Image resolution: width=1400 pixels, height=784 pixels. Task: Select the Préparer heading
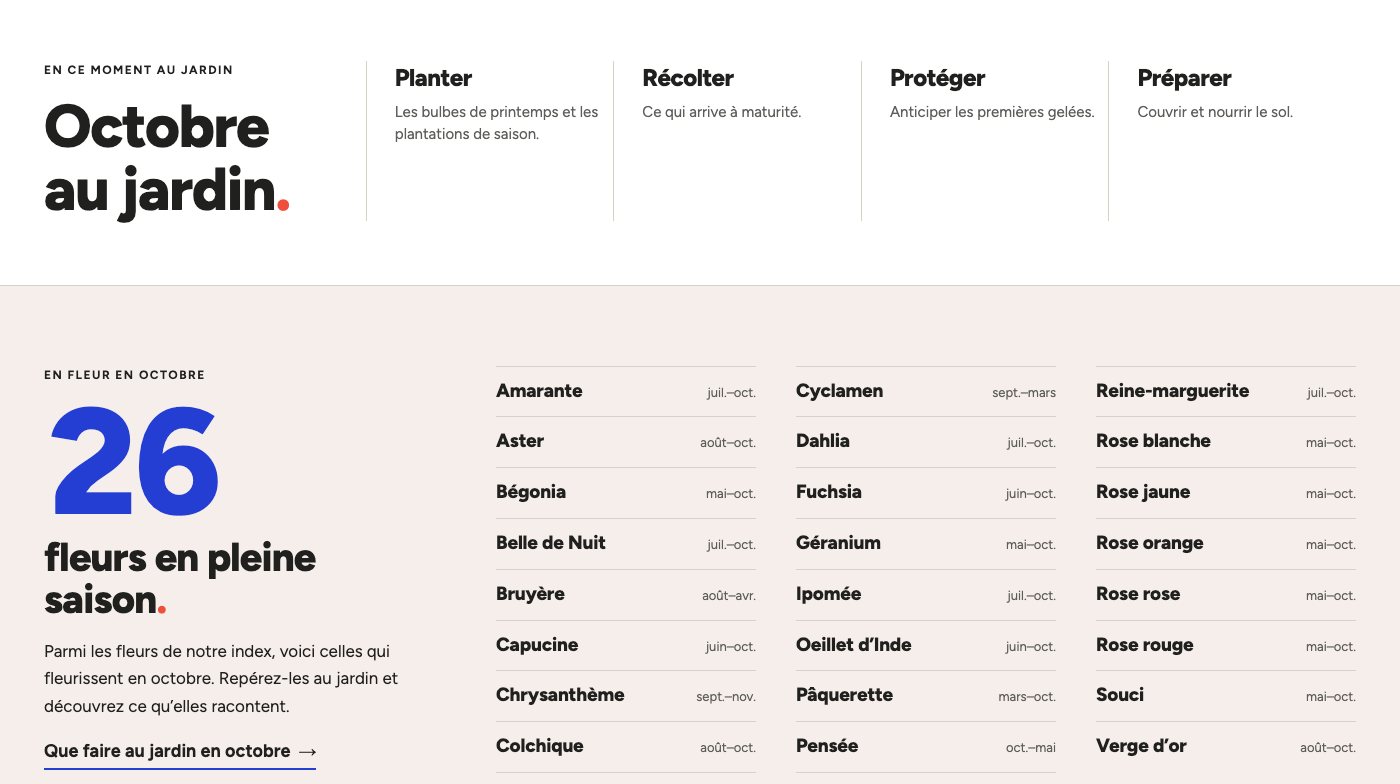(x=1184, y=78)
